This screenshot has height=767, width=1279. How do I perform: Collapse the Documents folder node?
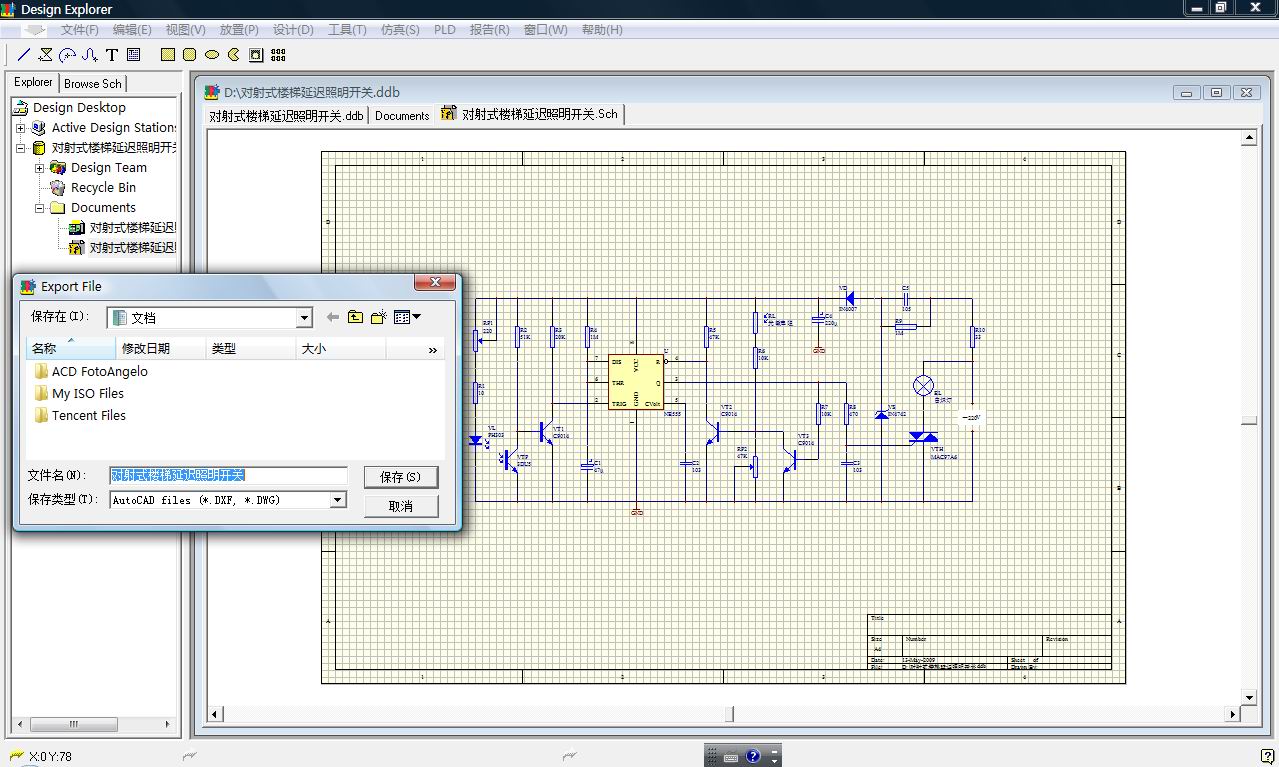(x=39, y=208)
